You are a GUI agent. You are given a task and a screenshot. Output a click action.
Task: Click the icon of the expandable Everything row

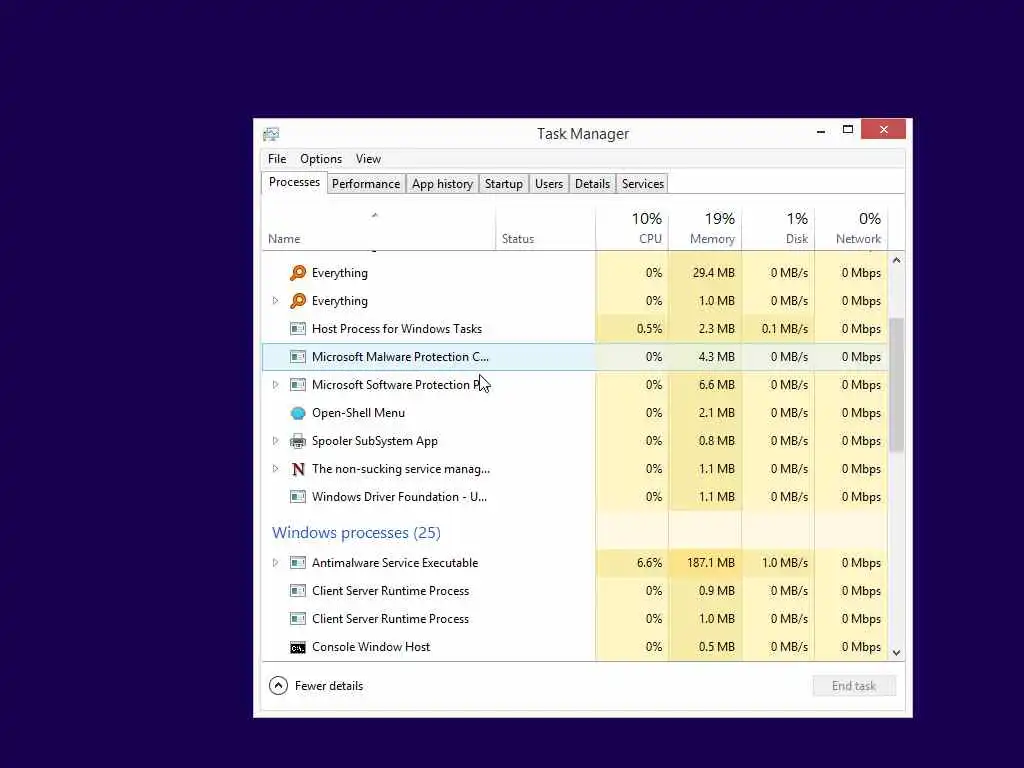click(298, 300)
